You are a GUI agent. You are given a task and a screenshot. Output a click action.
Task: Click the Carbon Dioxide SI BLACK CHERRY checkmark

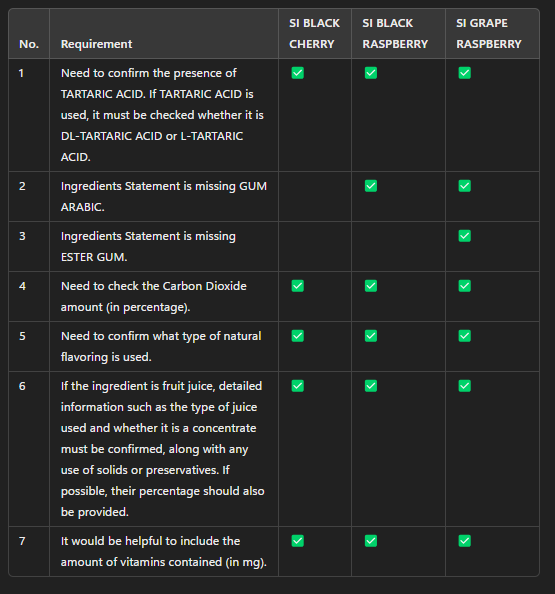tap(297, 286)
